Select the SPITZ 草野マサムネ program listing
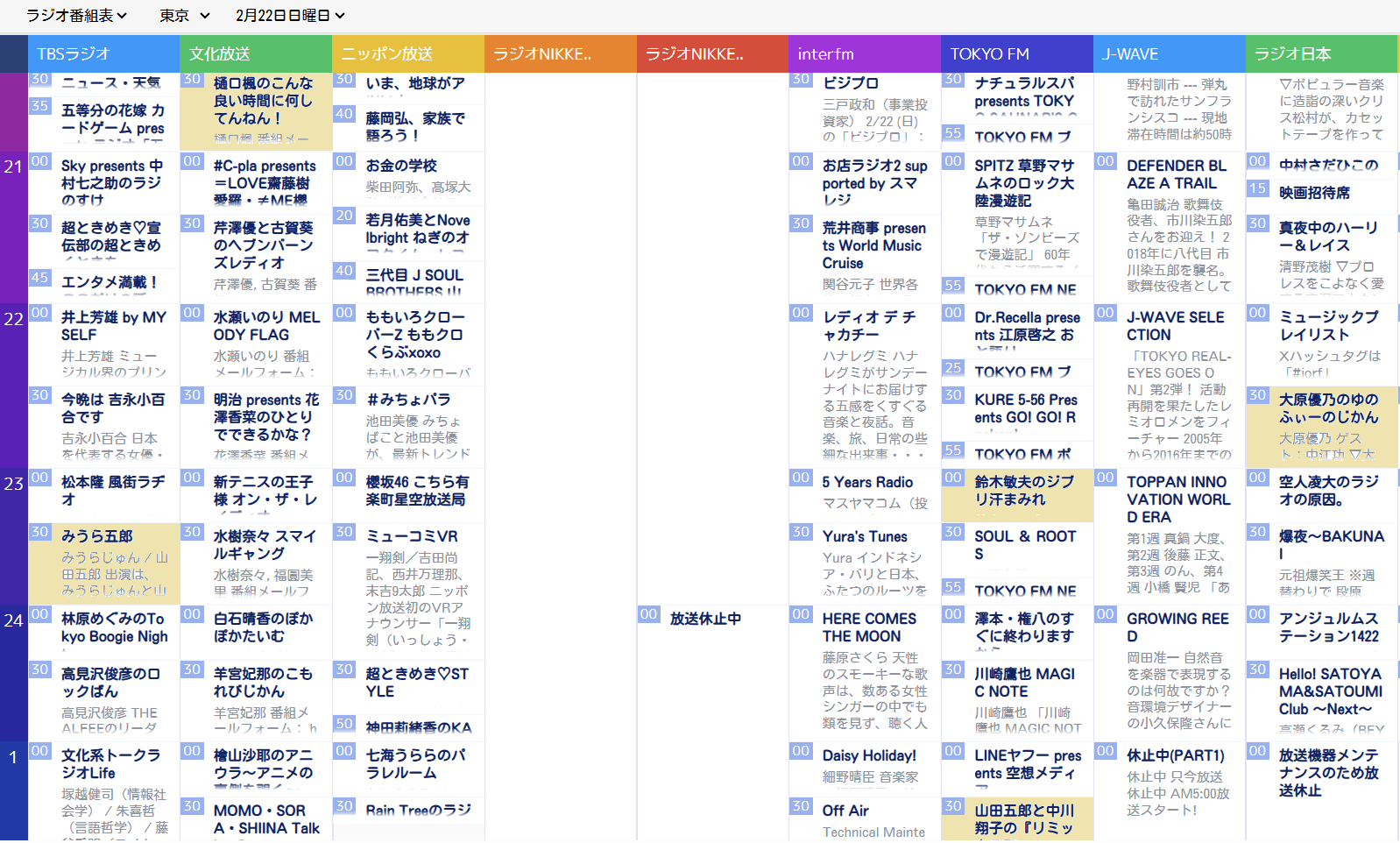Viewport: 1400px width, 843px height. coord(1023,183)
